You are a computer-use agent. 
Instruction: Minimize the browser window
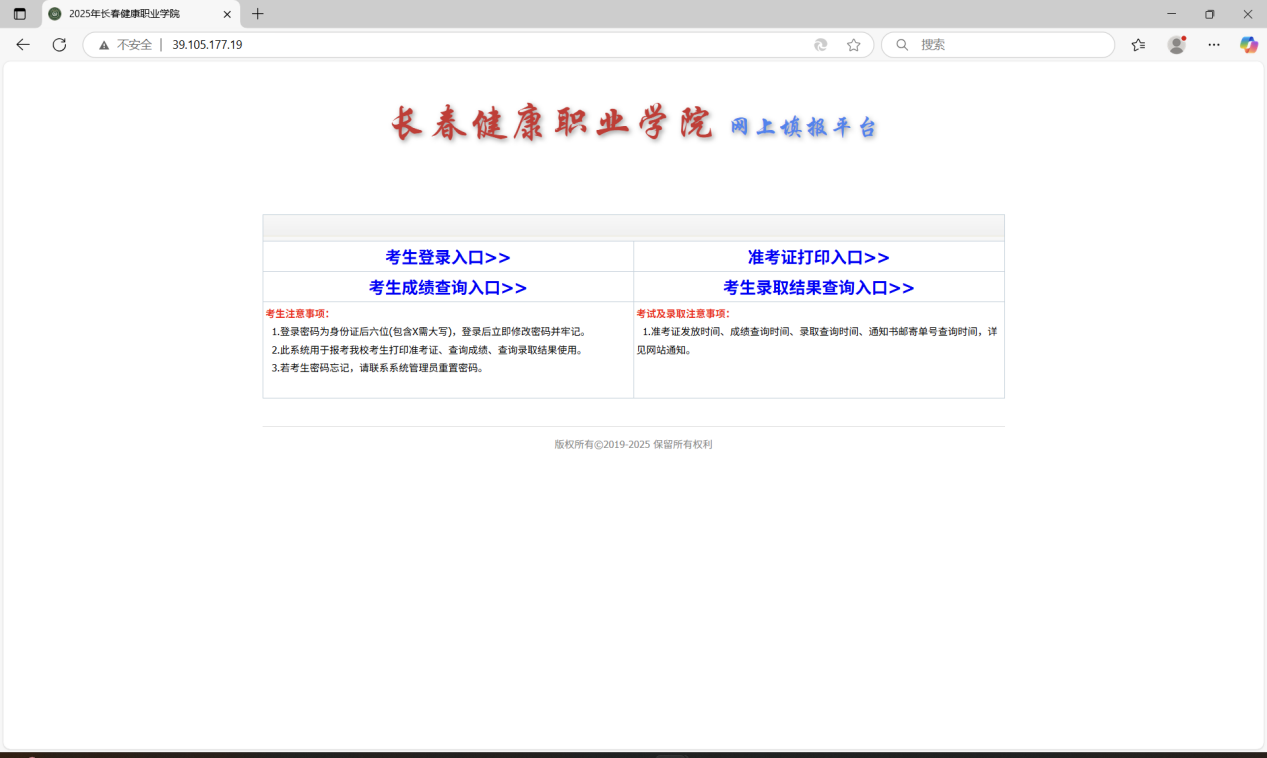pyautogui.click(x=1172, y=14)
